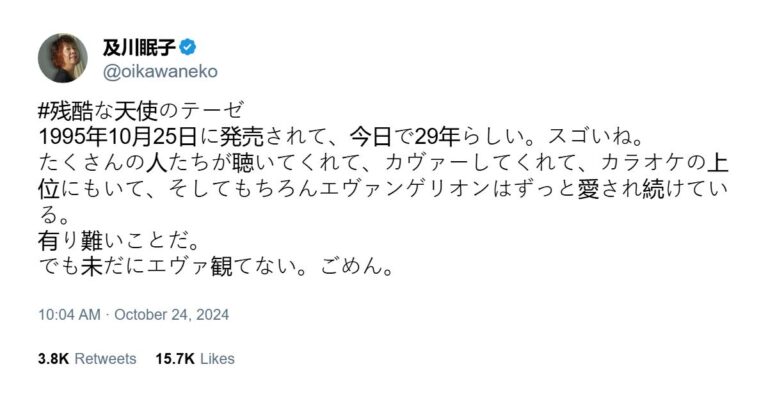Open the Likes label
Image resolution: width=768 pixels, height=401 pixels.
tap(217, 358)
